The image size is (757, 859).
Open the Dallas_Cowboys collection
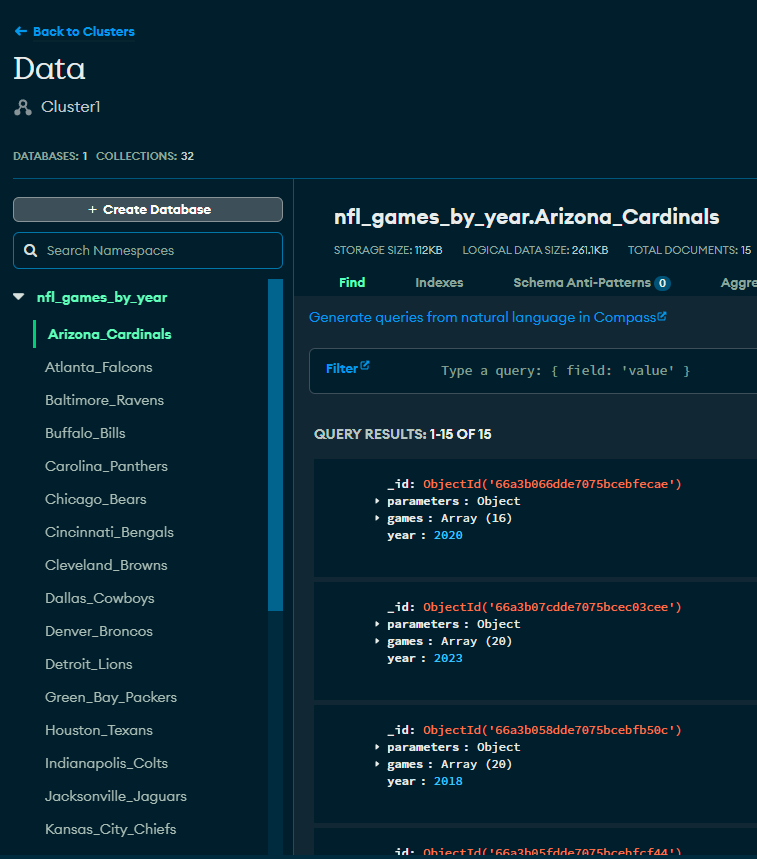[x=99, y=598]
